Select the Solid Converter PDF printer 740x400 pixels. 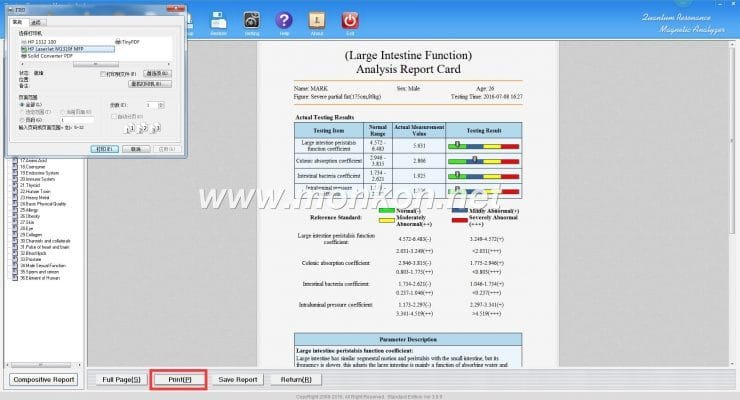click(47, 56)
